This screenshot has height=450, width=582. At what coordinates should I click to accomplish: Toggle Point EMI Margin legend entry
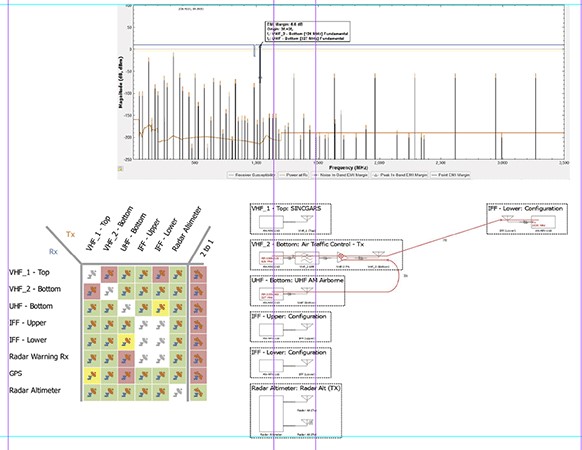450,175
